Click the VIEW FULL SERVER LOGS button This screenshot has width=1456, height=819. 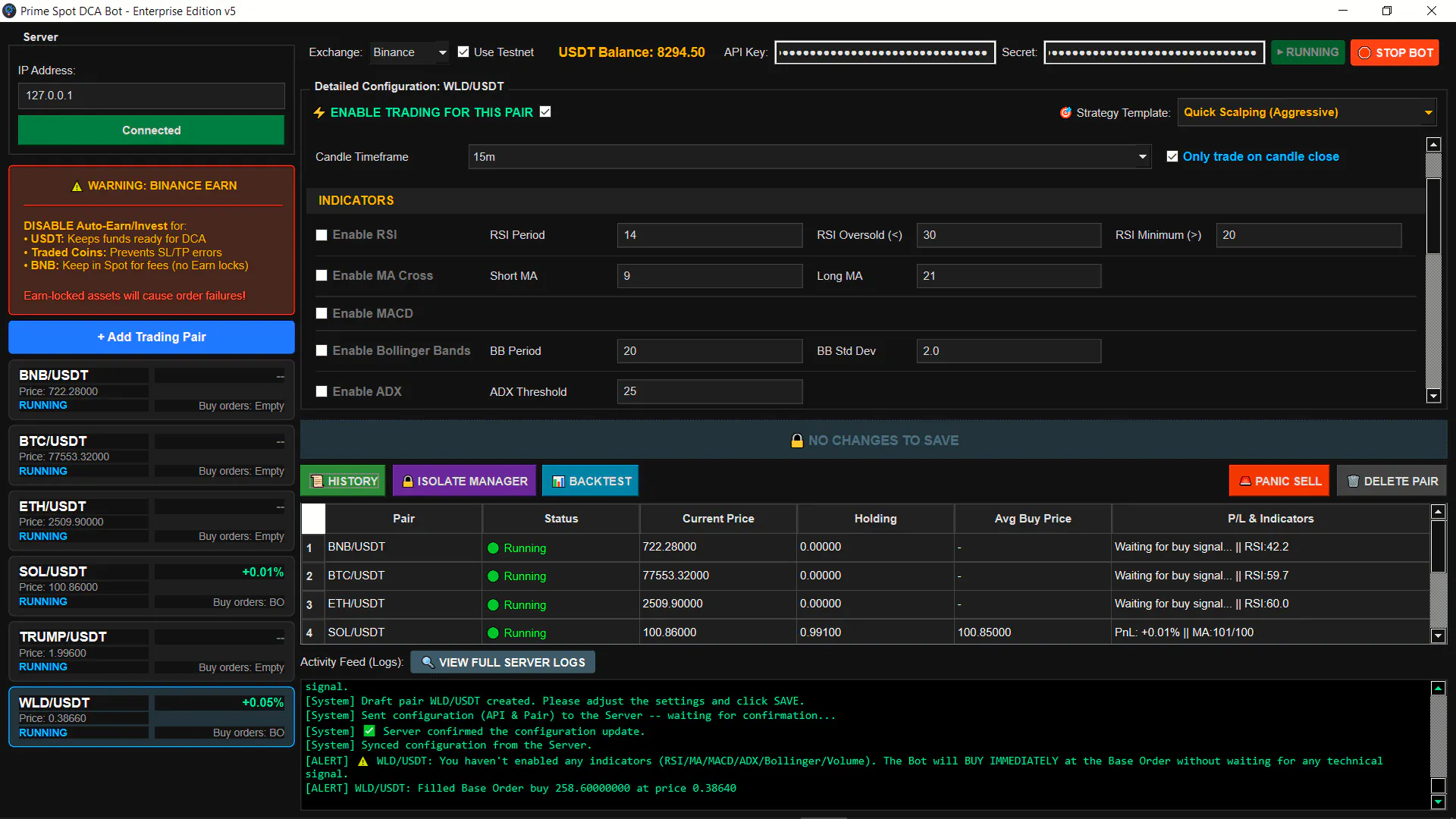[503, 662]
